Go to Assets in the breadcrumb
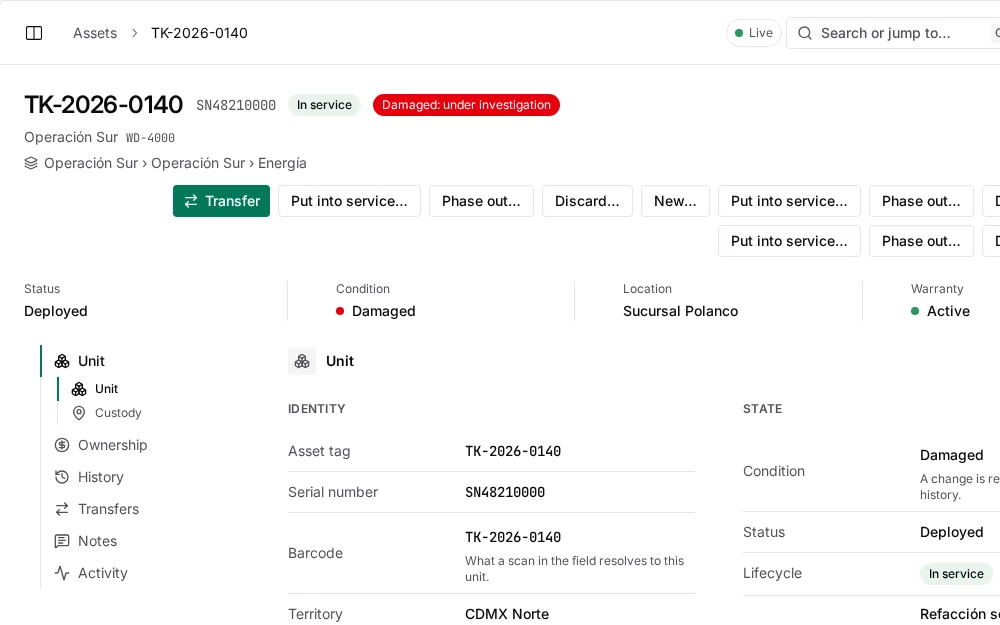The width and height of the screenshot is (1000, 625). click(95, 33)
